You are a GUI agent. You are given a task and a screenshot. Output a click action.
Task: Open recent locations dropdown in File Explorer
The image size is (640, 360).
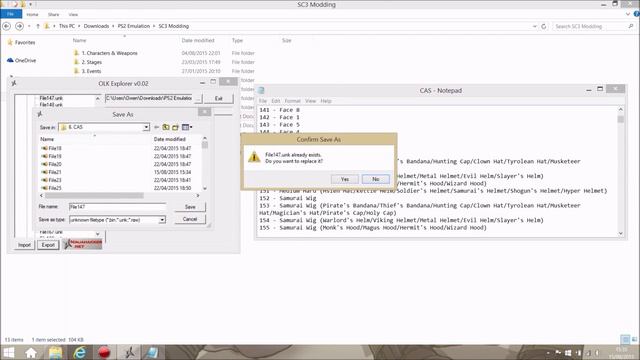(x=29, y=26)
